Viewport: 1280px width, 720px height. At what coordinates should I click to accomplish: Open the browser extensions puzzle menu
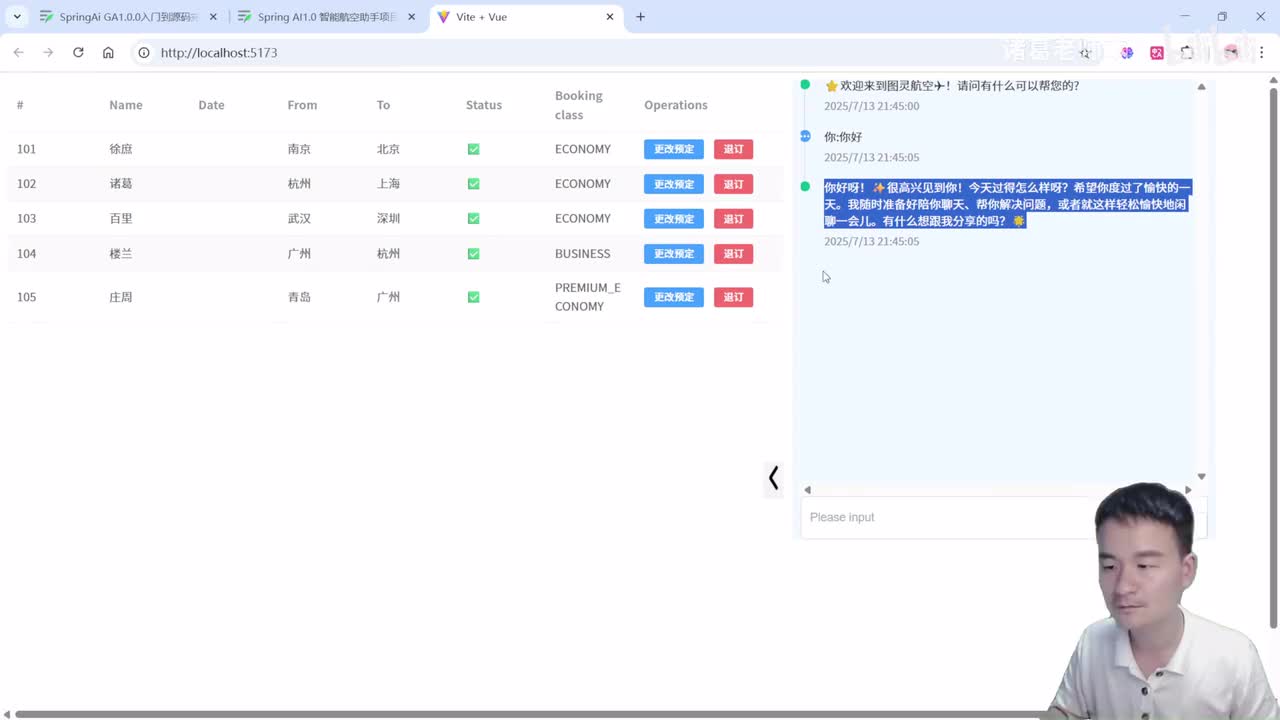tap(1187, 52)
